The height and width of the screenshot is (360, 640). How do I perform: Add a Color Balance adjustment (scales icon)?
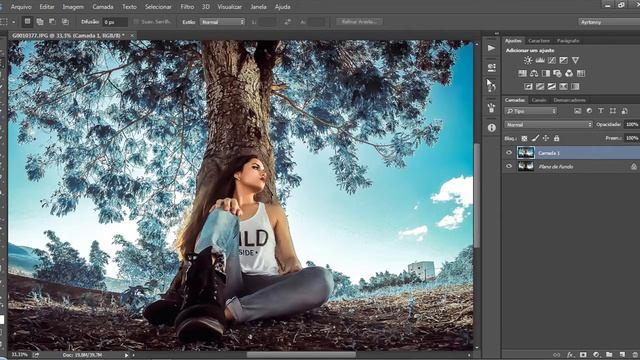click(534, 73)
